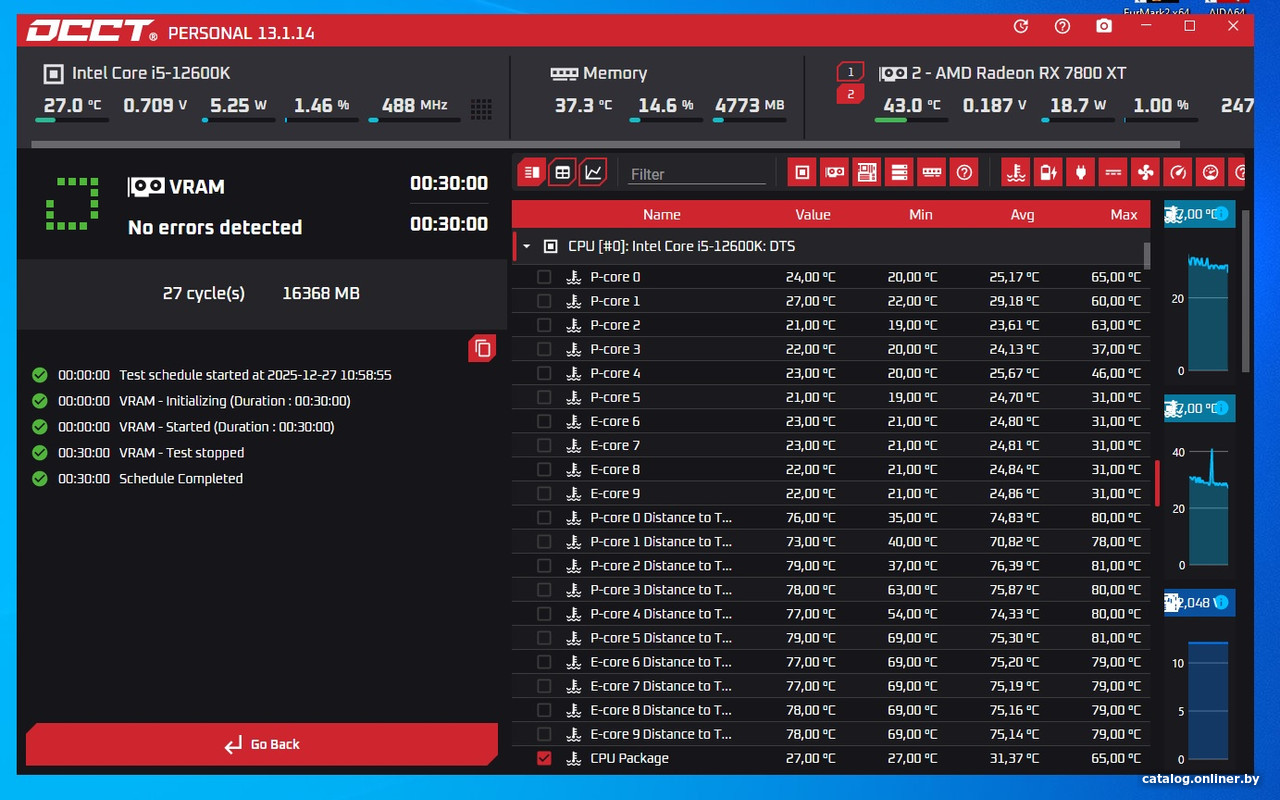Filter sensors by fan icon
Screen dimensions: 1280x800
1146,172
